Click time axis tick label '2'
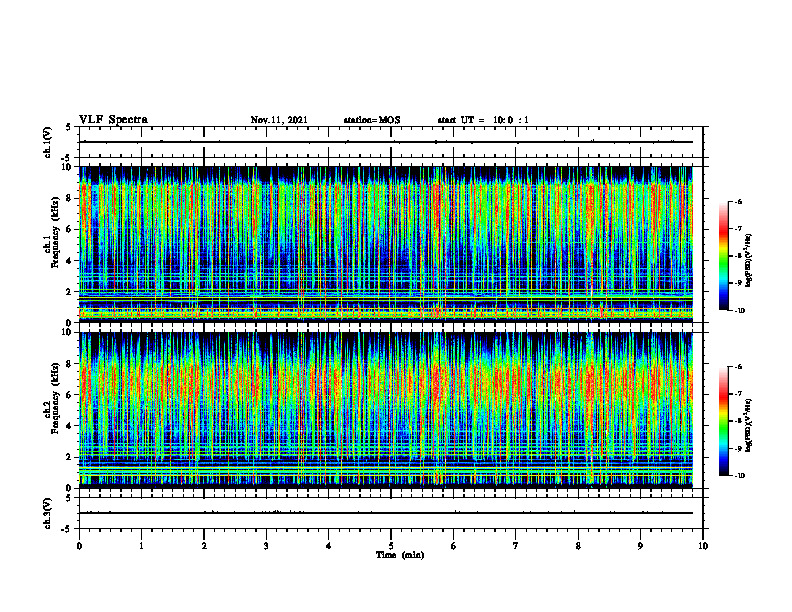The width and height of the screenshot is (792, 612). [x=204, y=546]
